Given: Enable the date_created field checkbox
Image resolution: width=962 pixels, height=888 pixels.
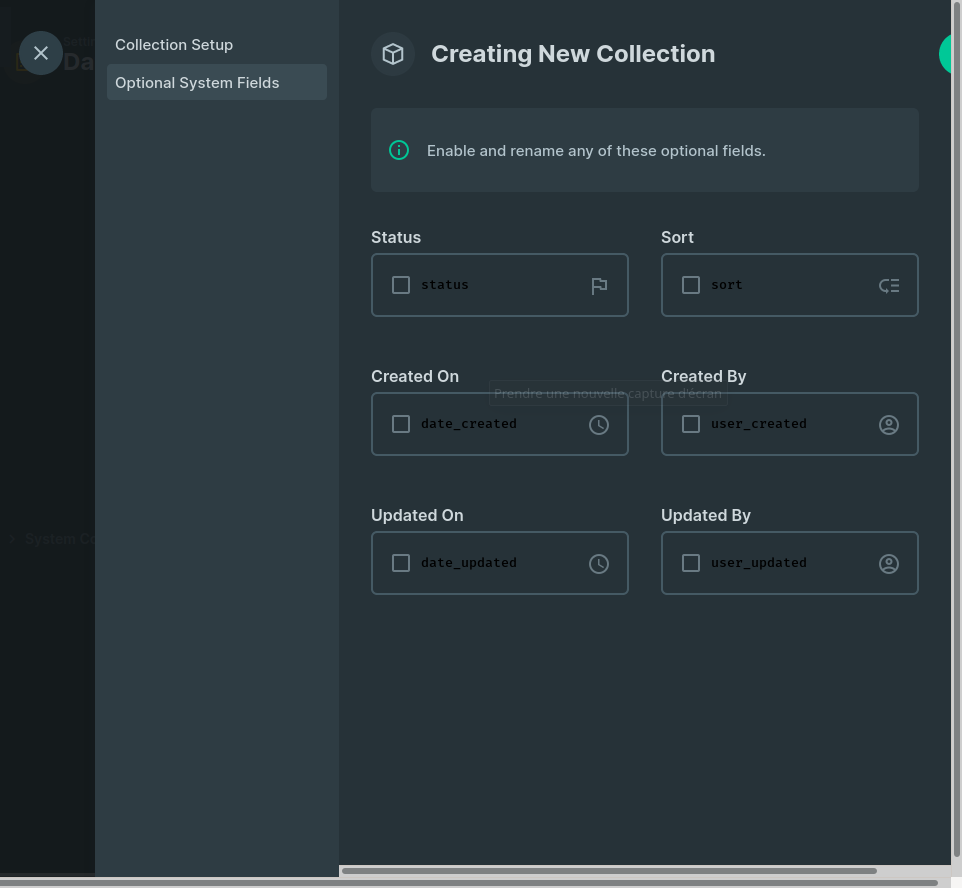Looking at the screenshot, I should pyautogui.click(x=401, y=424).
